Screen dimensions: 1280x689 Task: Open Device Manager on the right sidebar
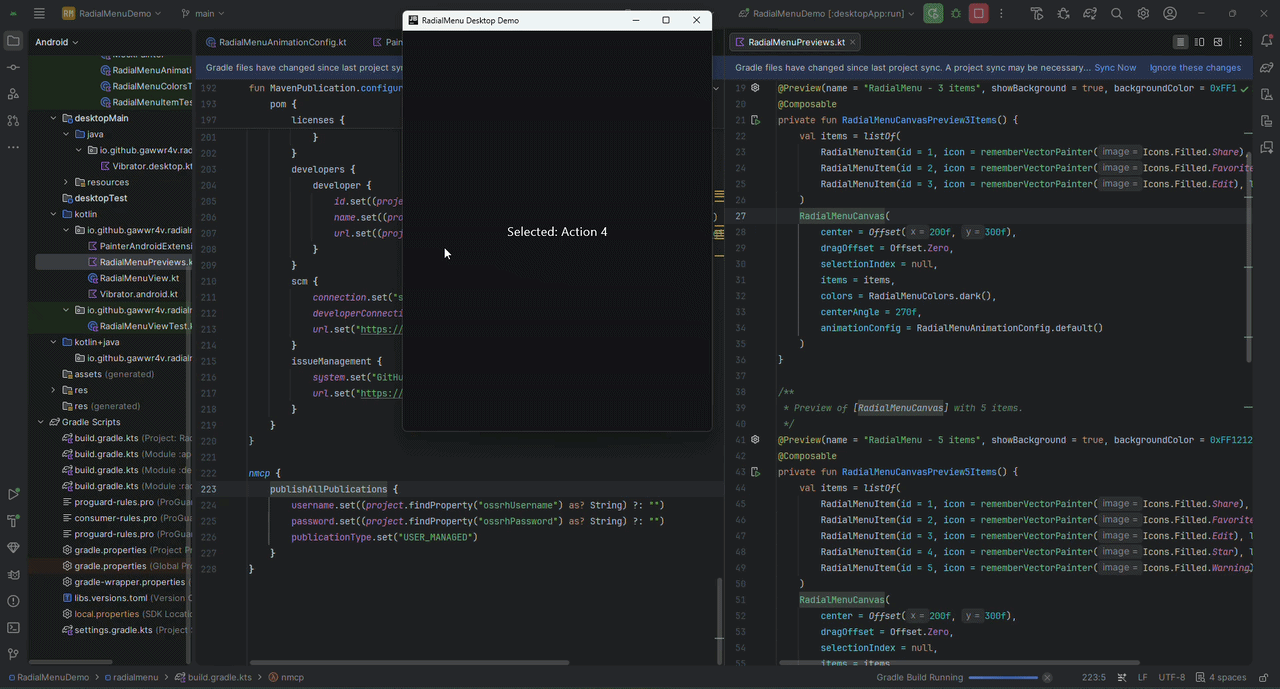(1267, 94)
